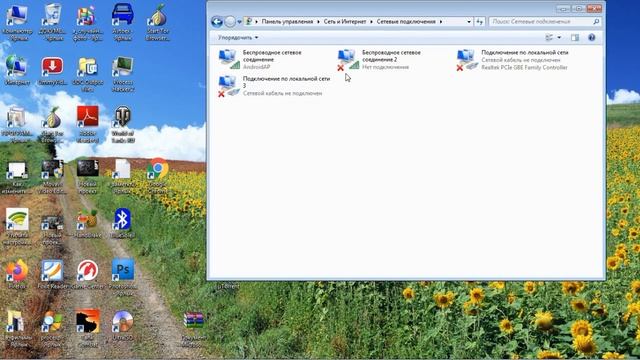
Task: Maximize the Network Connections window
Action: pos(578,9)
